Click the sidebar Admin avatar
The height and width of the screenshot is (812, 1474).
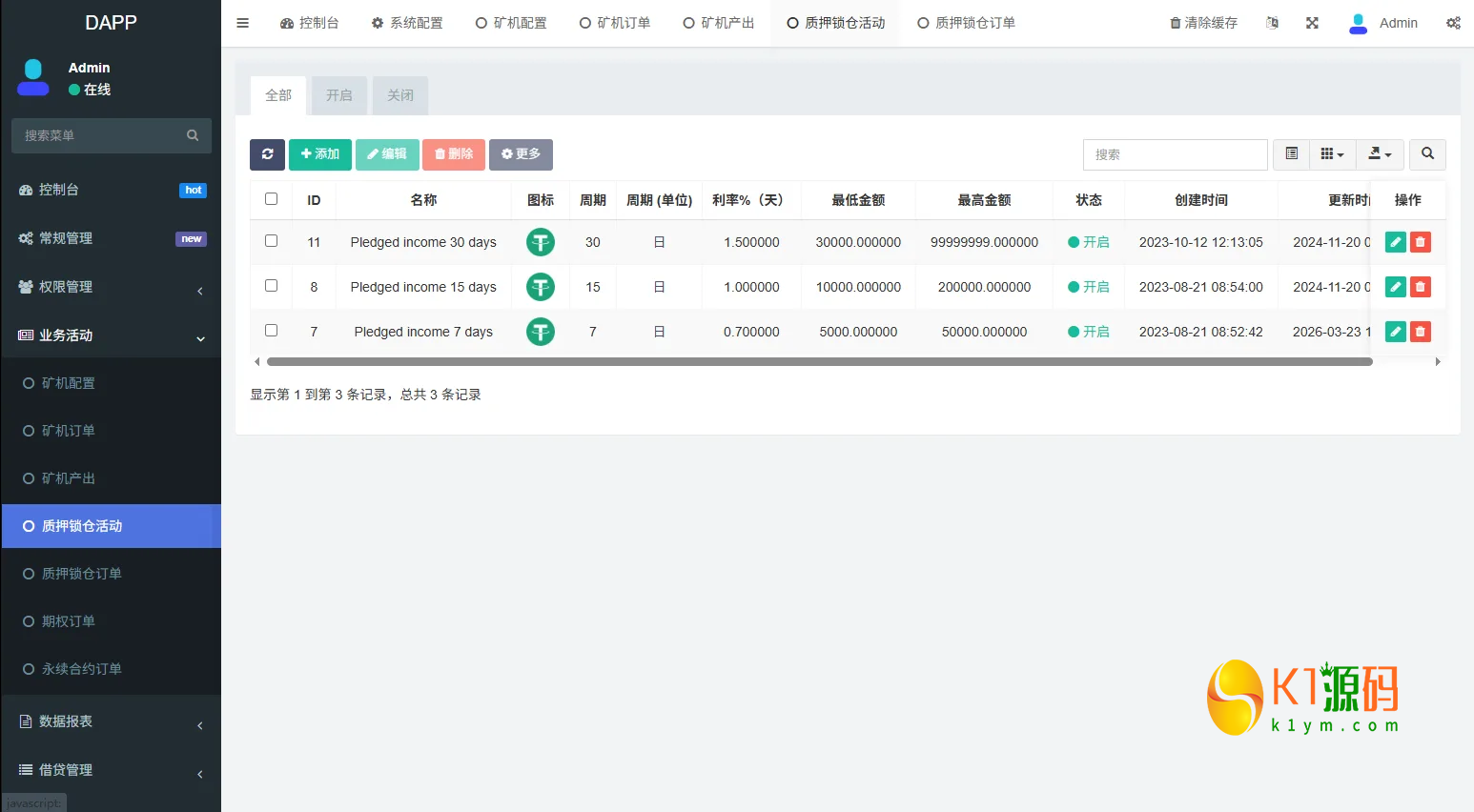point(33,77)
